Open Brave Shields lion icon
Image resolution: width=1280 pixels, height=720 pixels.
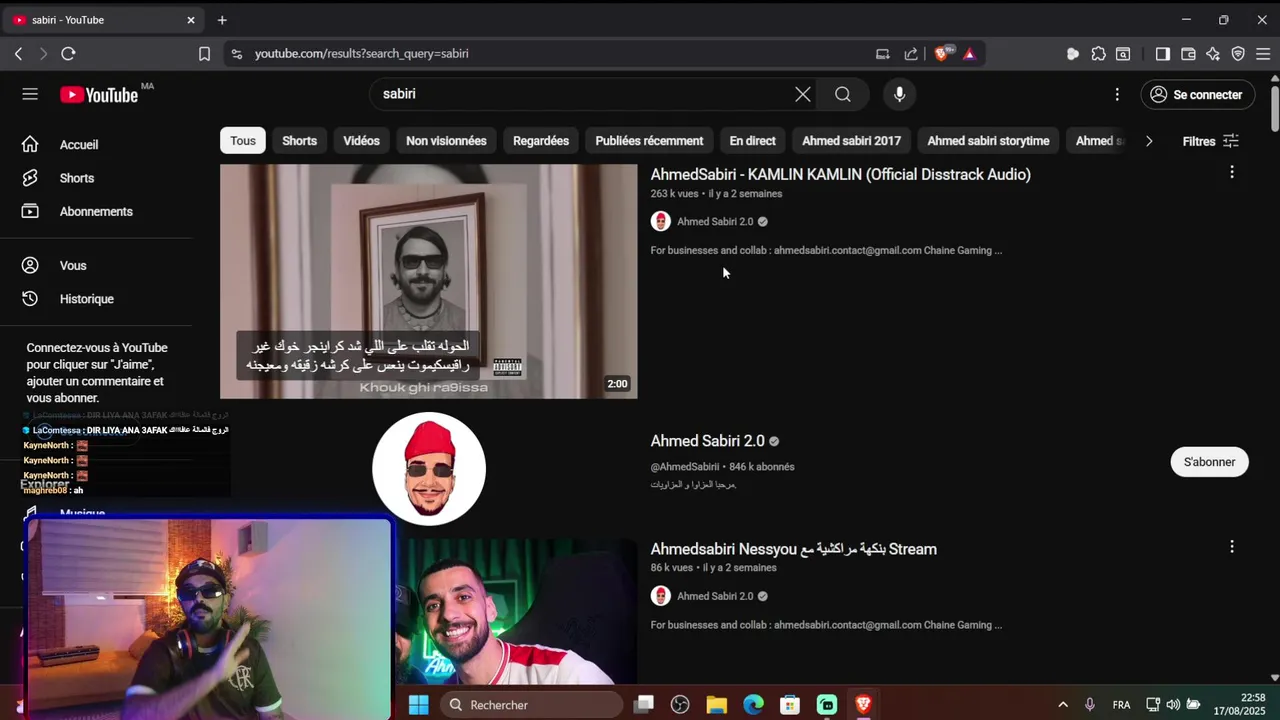(x=941, y=54)
